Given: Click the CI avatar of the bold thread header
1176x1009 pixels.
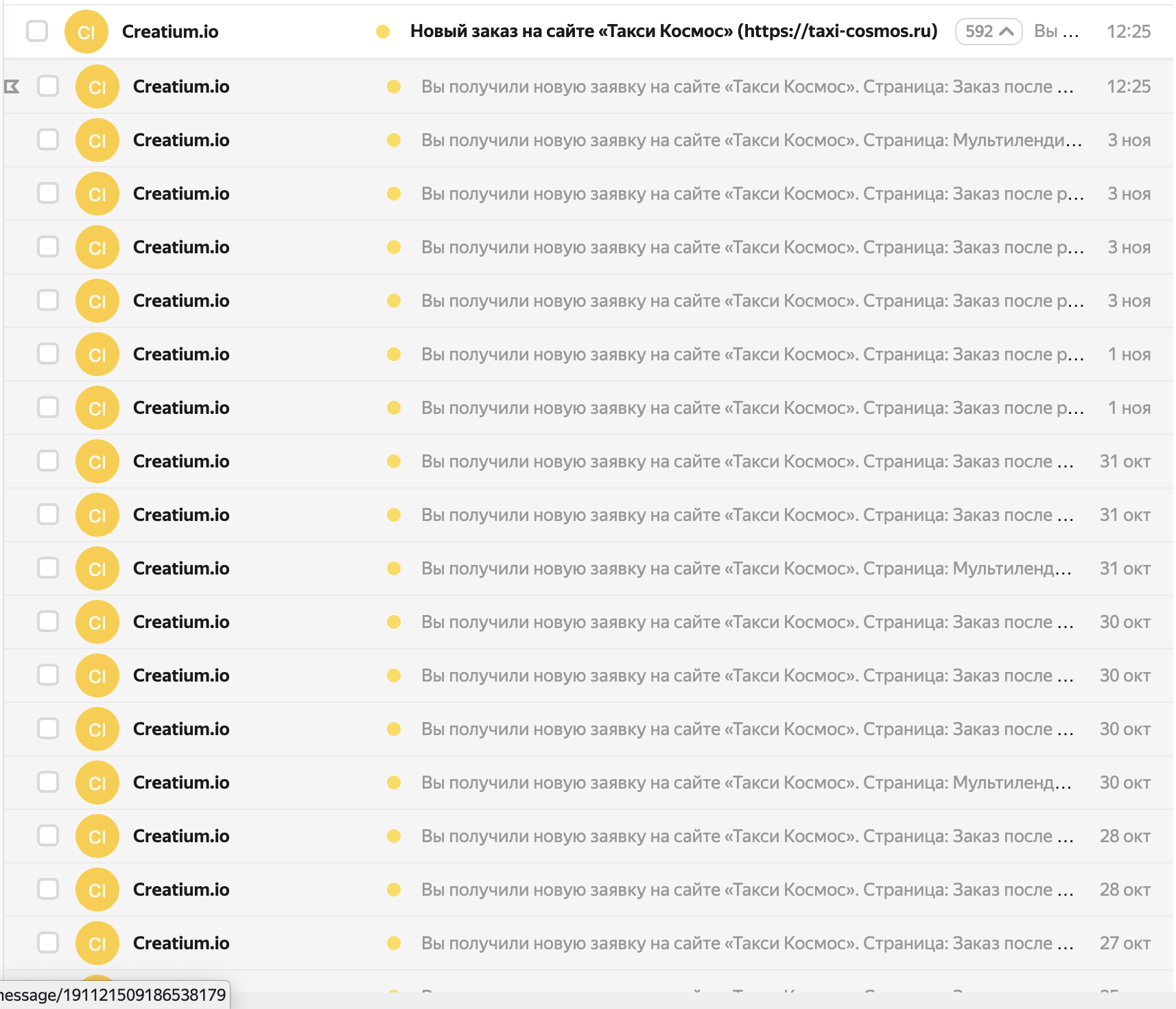Looking at the screenshot, I should coord(86,32).
